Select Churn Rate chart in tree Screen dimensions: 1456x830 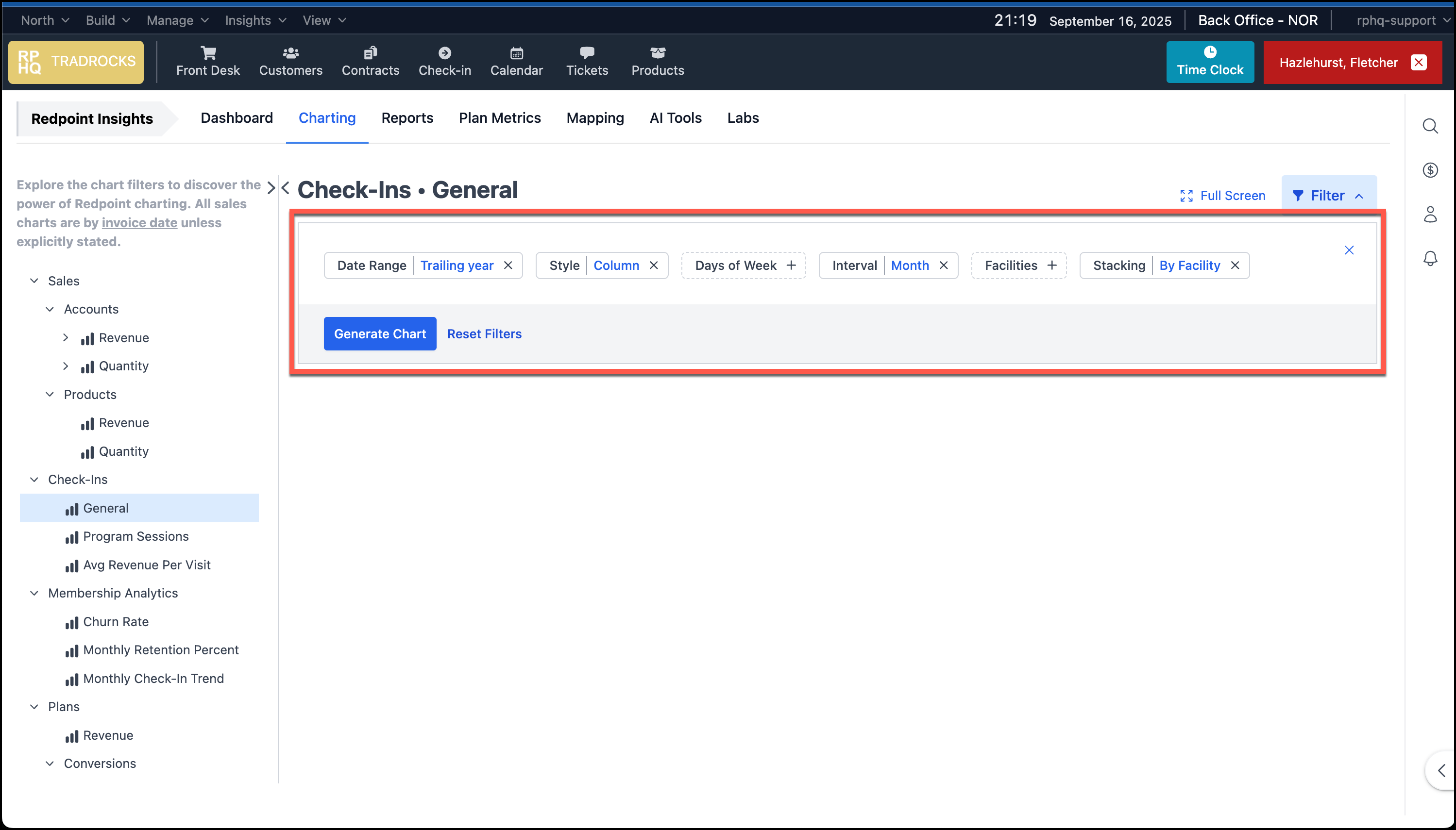click(x=116, y=621)
